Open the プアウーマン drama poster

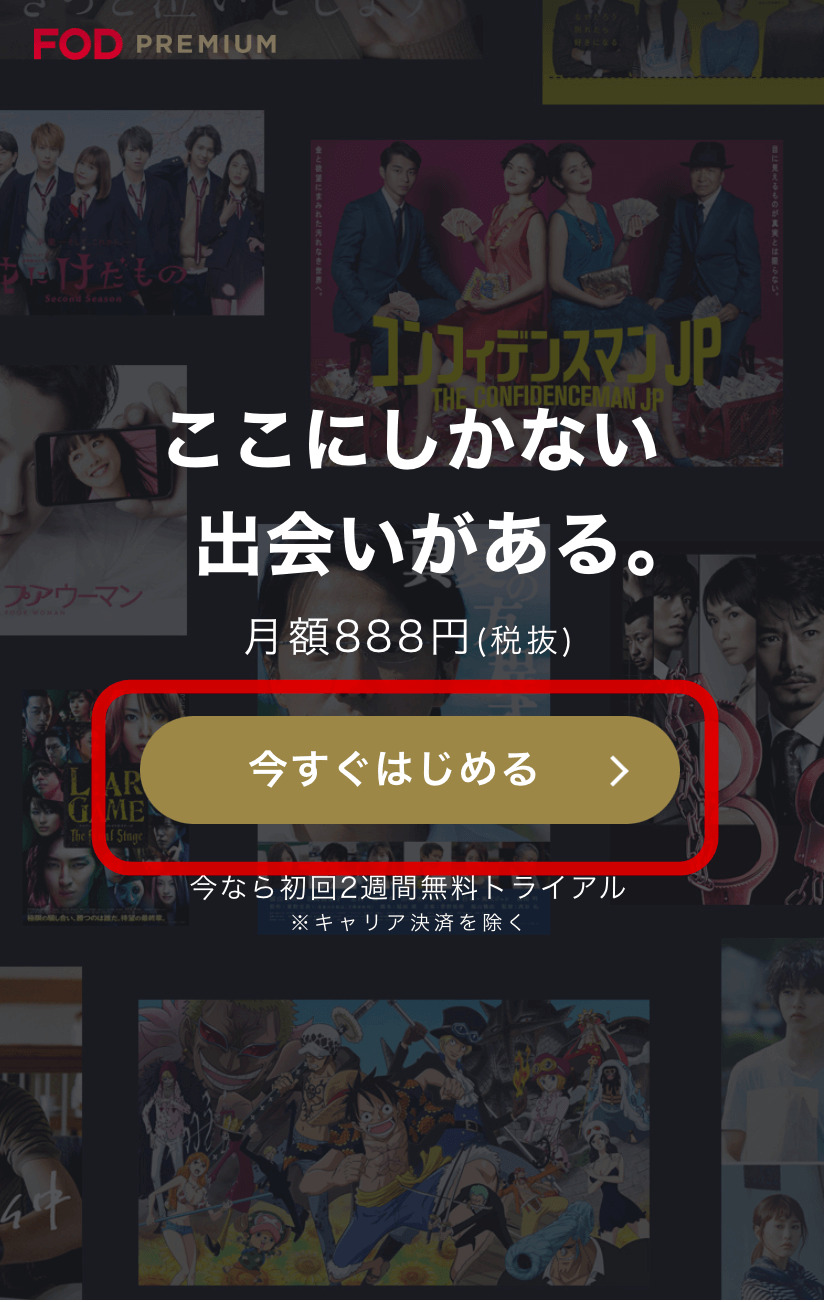[x=93, y=499]
